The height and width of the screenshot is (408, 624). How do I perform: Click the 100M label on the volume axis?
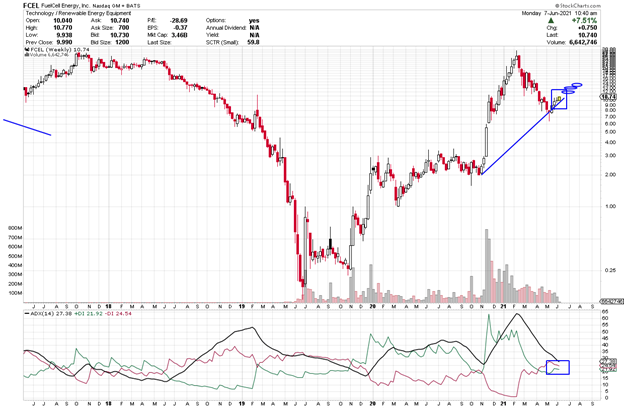tap(15, 293)
